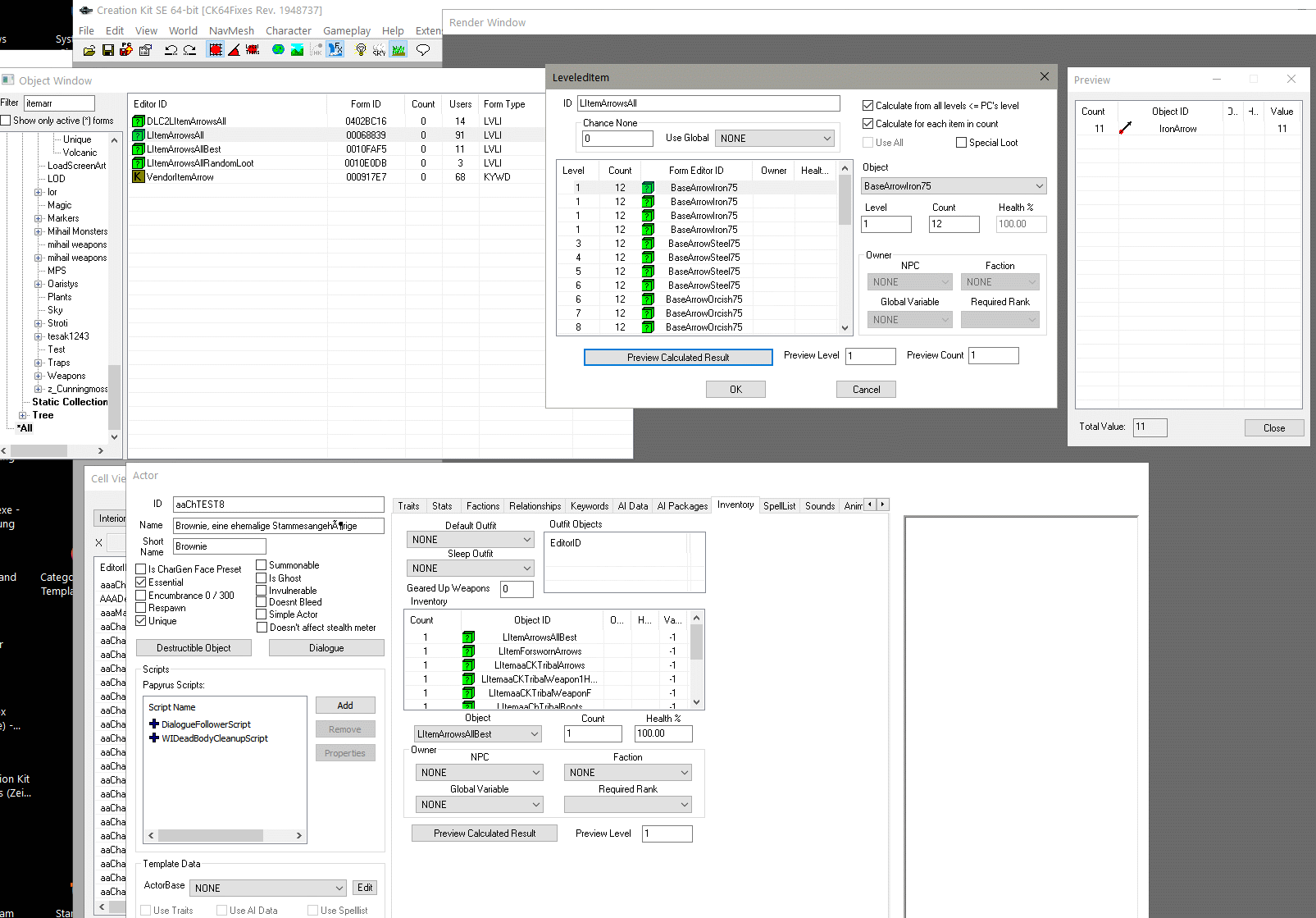
Task: Toggle the Sky toolbar icon
Action: (x=379, y=50)
